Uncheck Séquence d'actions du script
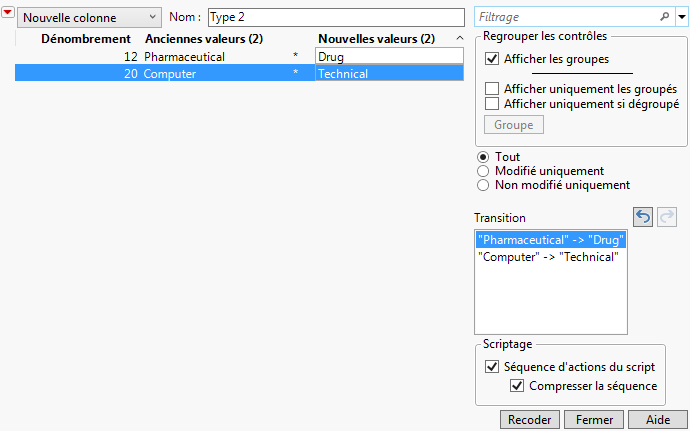 (x=492, y=367)
